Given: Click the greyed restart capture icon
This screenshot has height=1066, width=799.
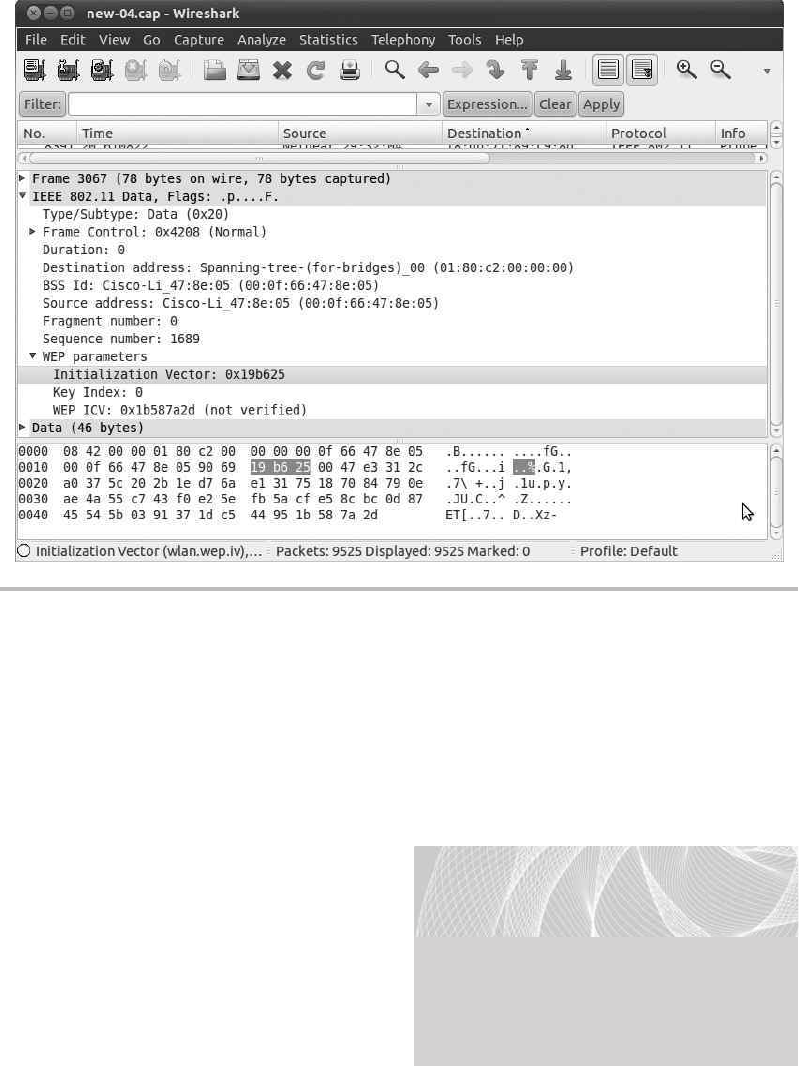Looking at the screenshot, I should coord(169,70).
